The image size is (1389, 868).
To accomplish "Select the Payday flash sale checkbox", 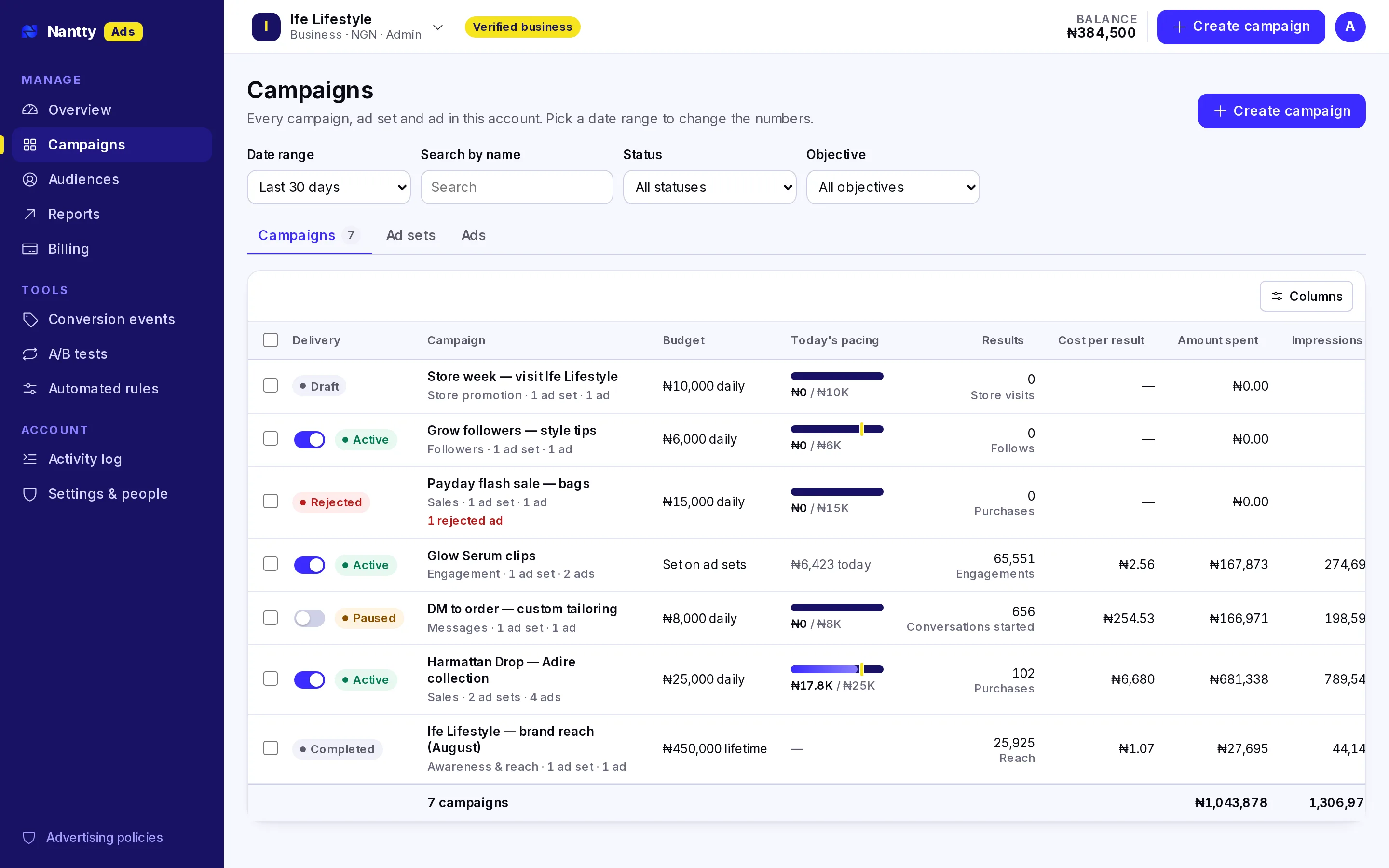I will point(271,501).
